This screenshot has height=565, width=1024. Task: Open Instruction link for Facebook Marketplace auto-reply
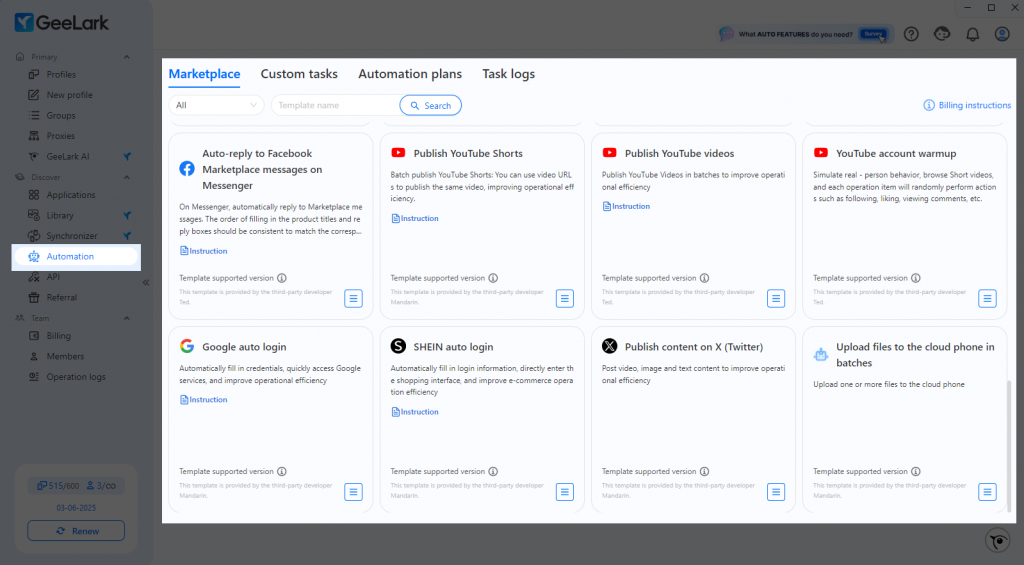coord(204,251)
